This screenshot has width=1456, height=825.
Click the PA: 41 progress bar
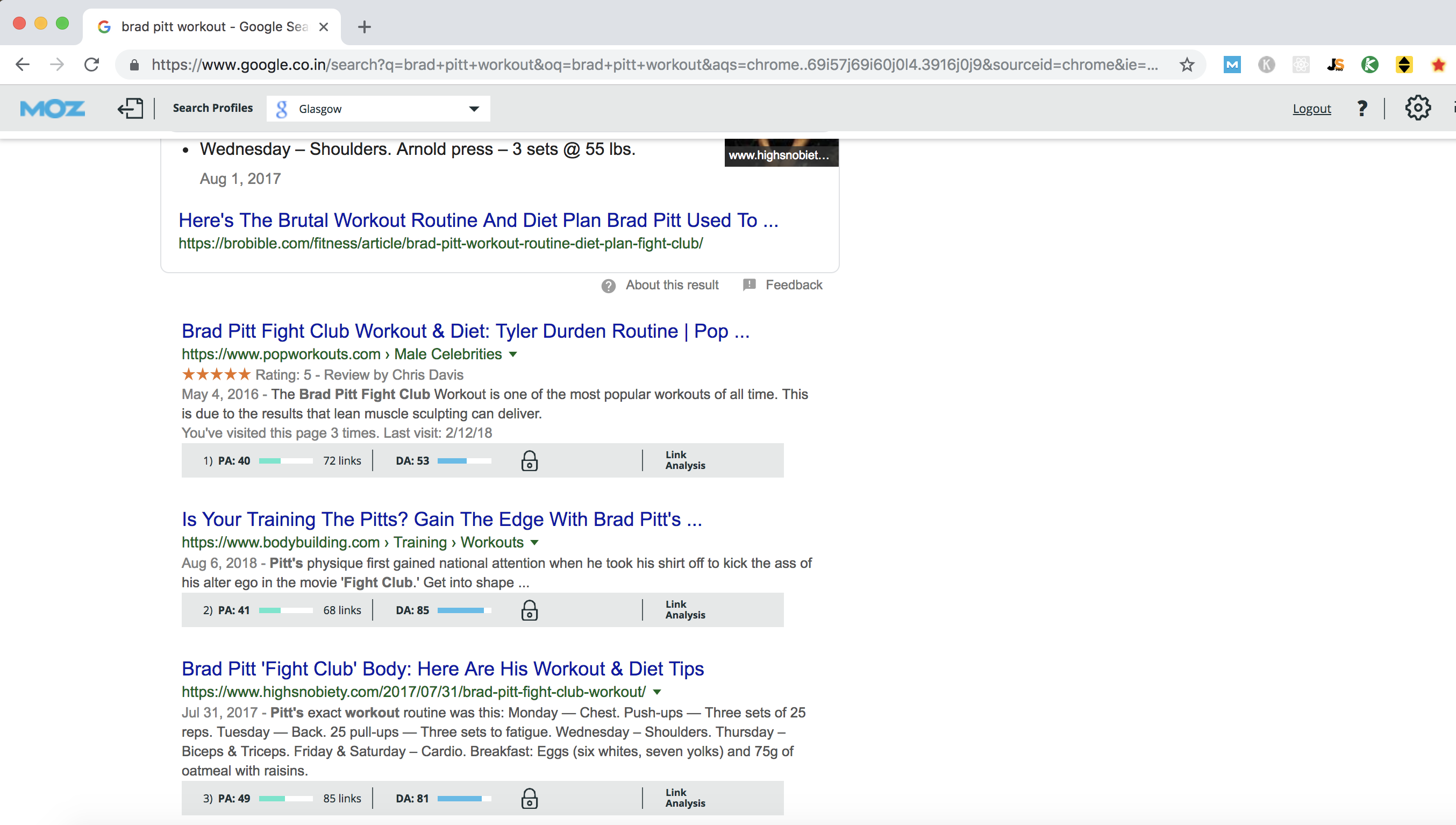click(286, 611)
